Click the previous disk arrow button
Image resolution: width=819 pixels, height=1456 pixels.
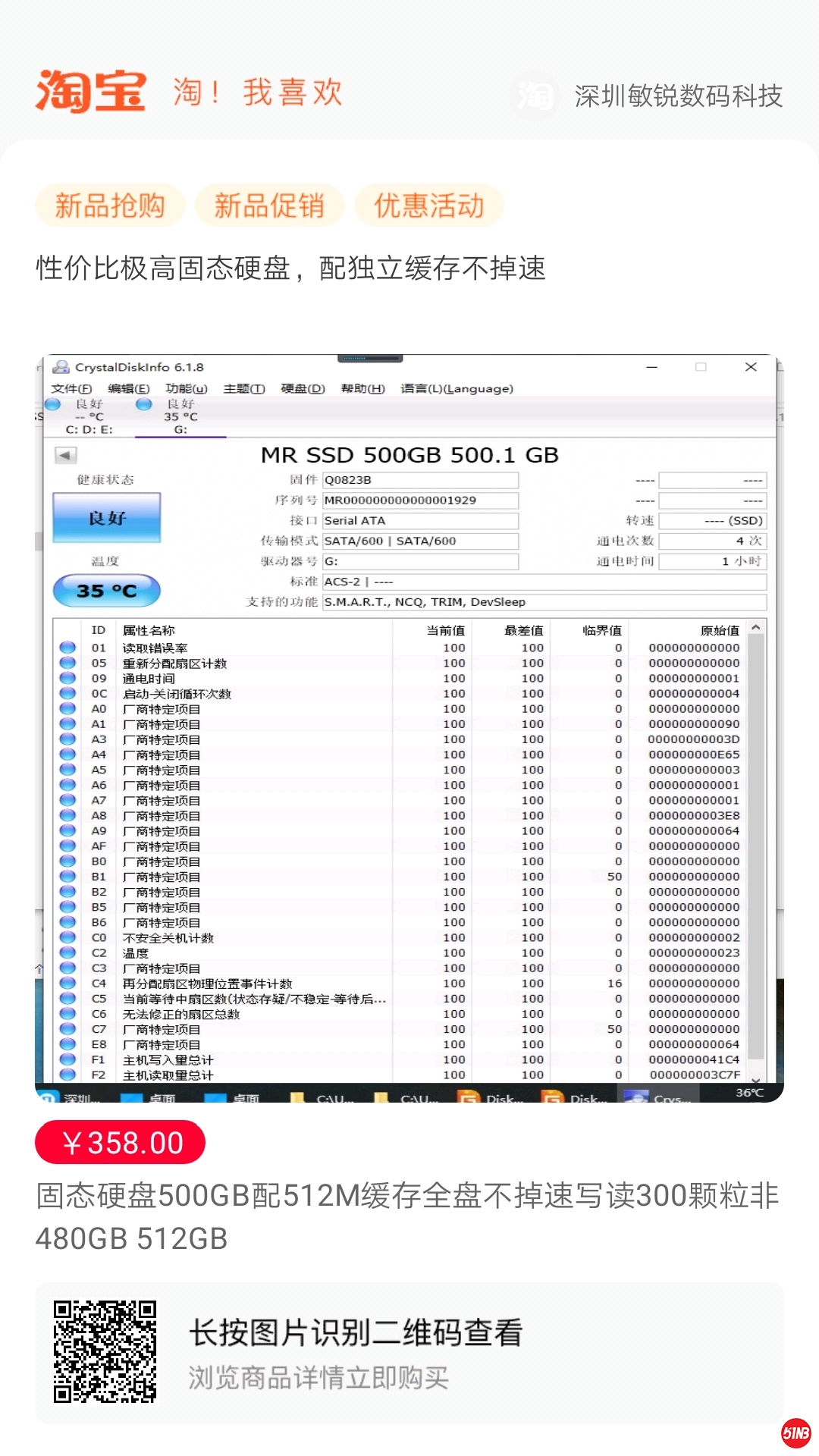[65, 455]
